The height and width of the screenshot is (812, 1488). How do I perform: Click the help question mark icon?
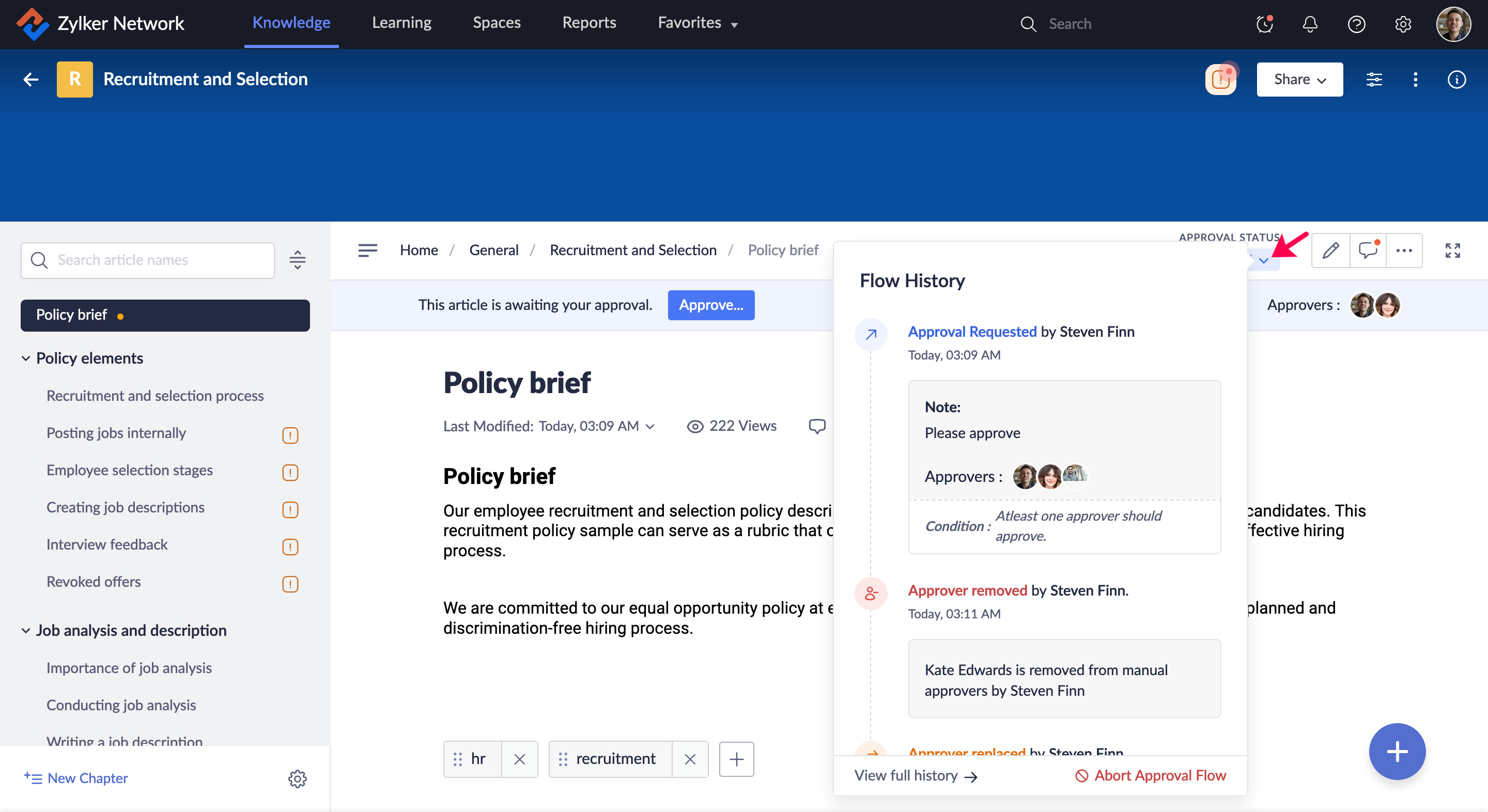1356,24
